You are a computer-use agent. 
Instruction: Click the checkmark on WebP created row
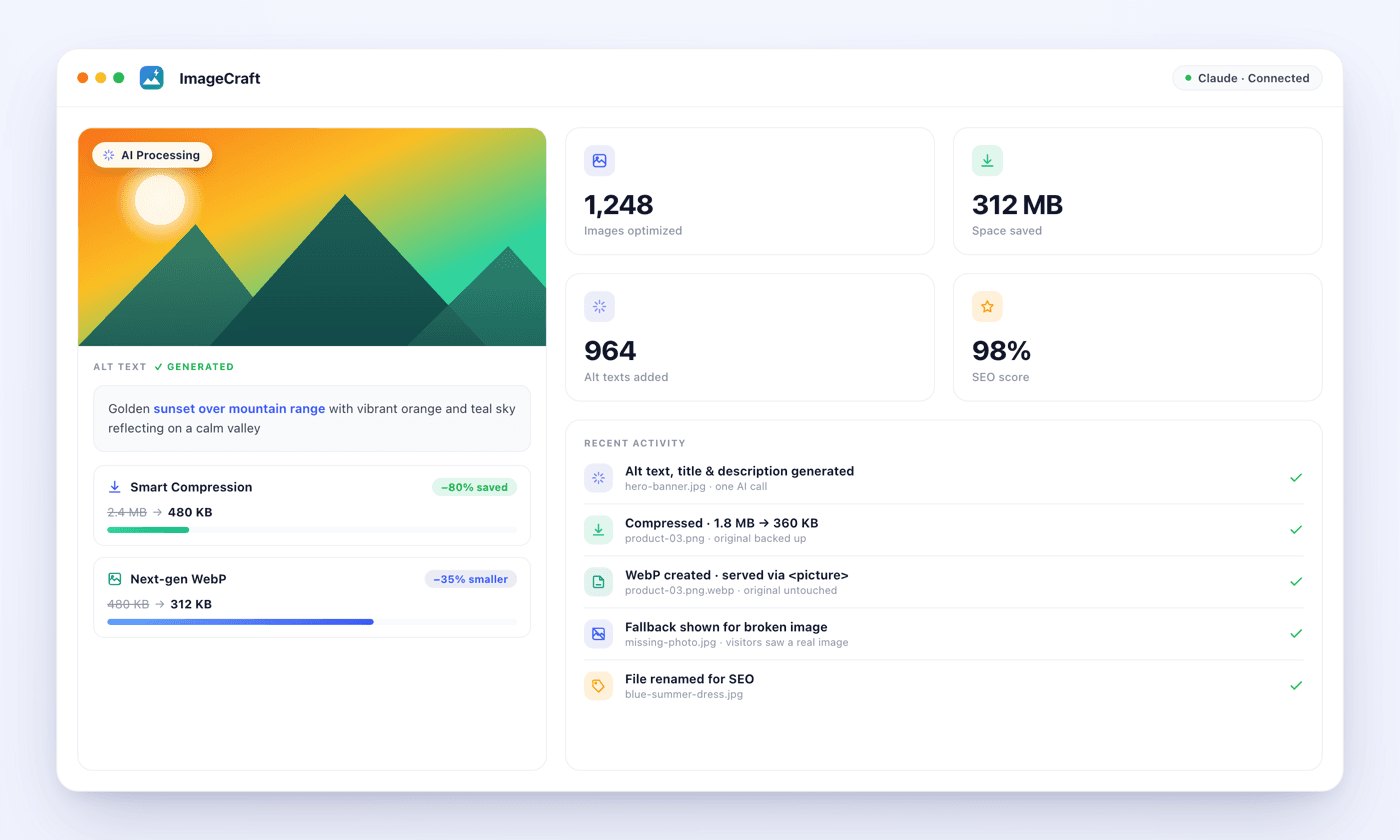1296,582
